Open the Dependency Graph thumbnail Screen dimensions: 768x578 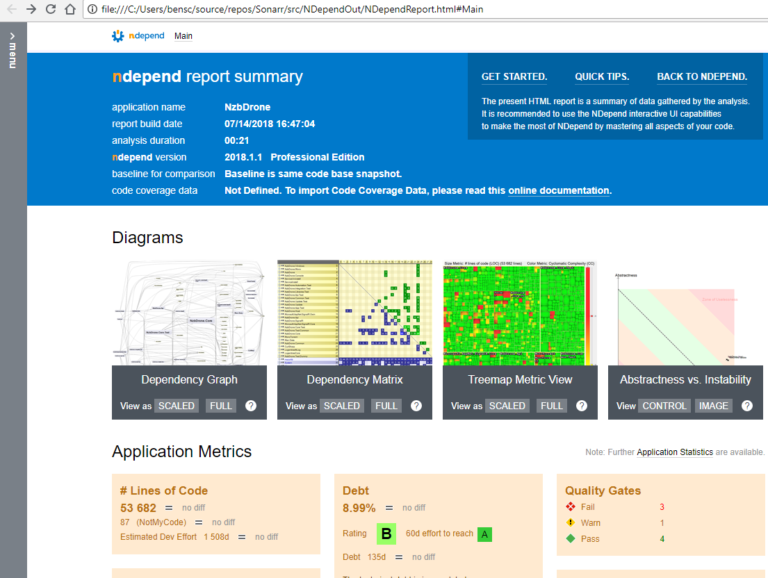pos(189,313)
